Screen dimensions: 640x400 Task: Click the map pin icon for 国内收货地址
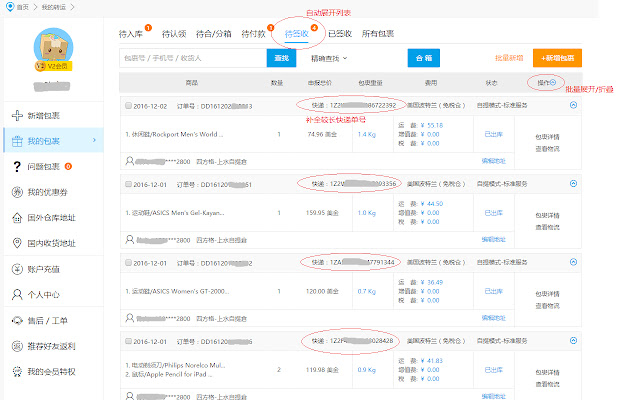pos(17,243)
